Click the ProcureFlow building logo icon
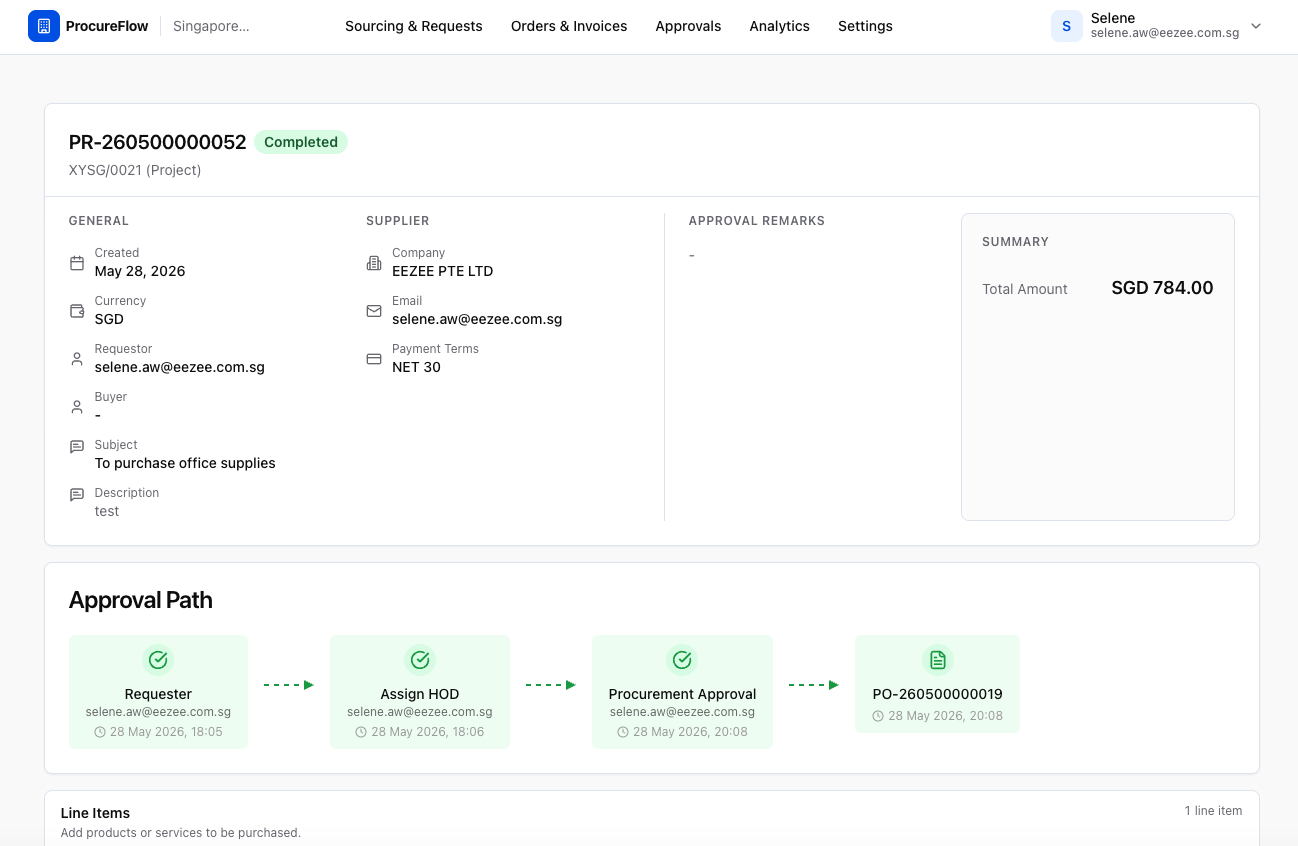This screenshot has width=1298, height=846. pyautogui.click(x=44, y=26)
